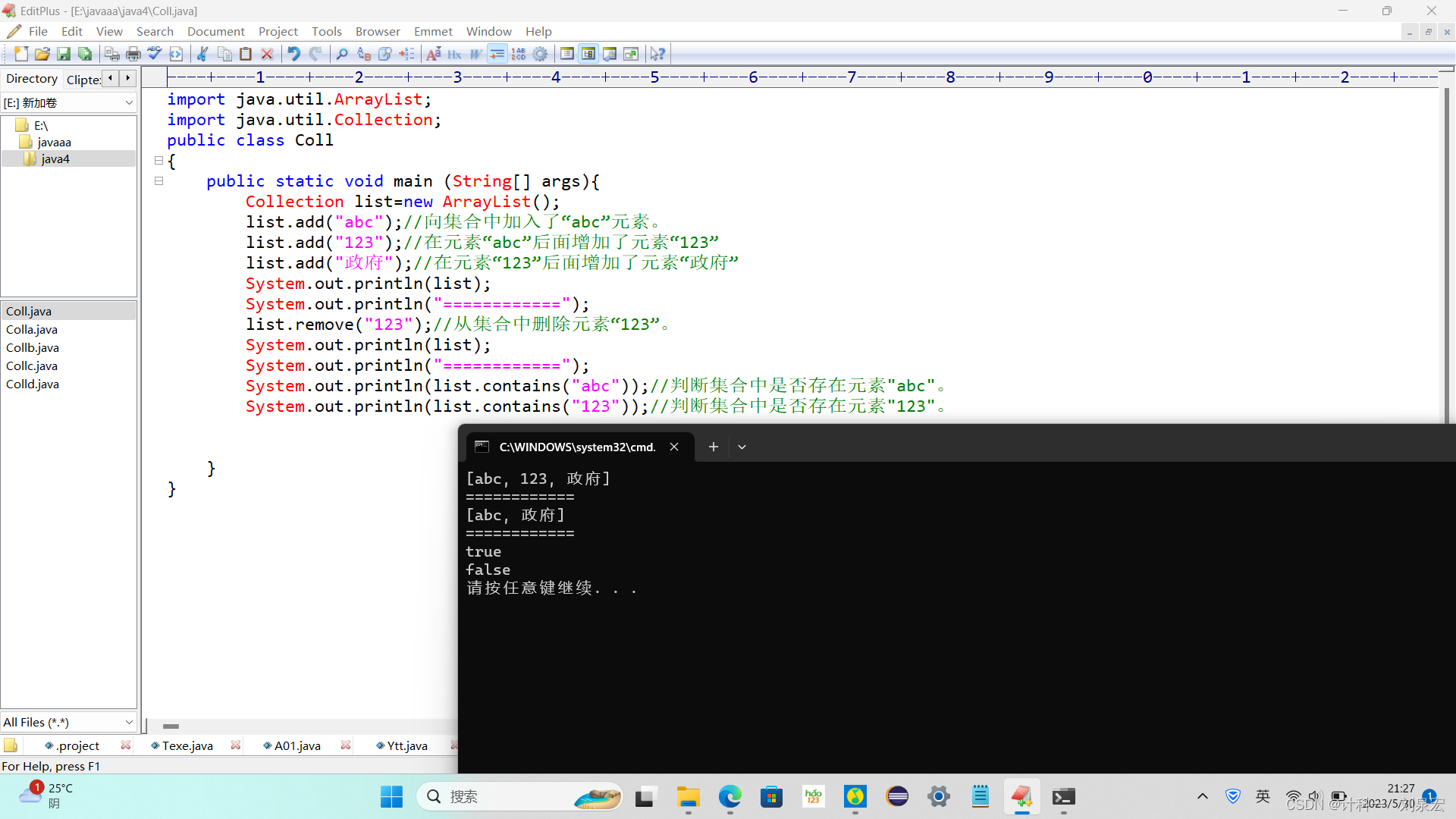Open the Document menu
Viewport: 1456px width, 819px height.
click(215, 31)
